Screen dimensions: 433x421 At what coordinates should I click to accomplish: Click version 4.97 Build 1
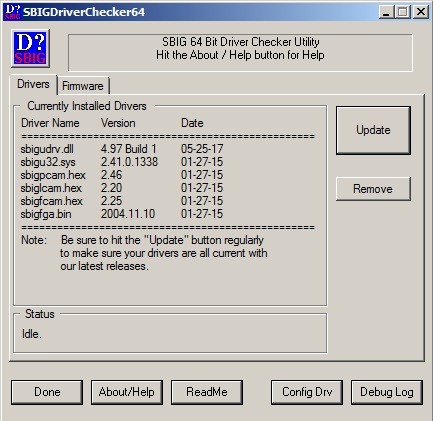tap(129, 149)
